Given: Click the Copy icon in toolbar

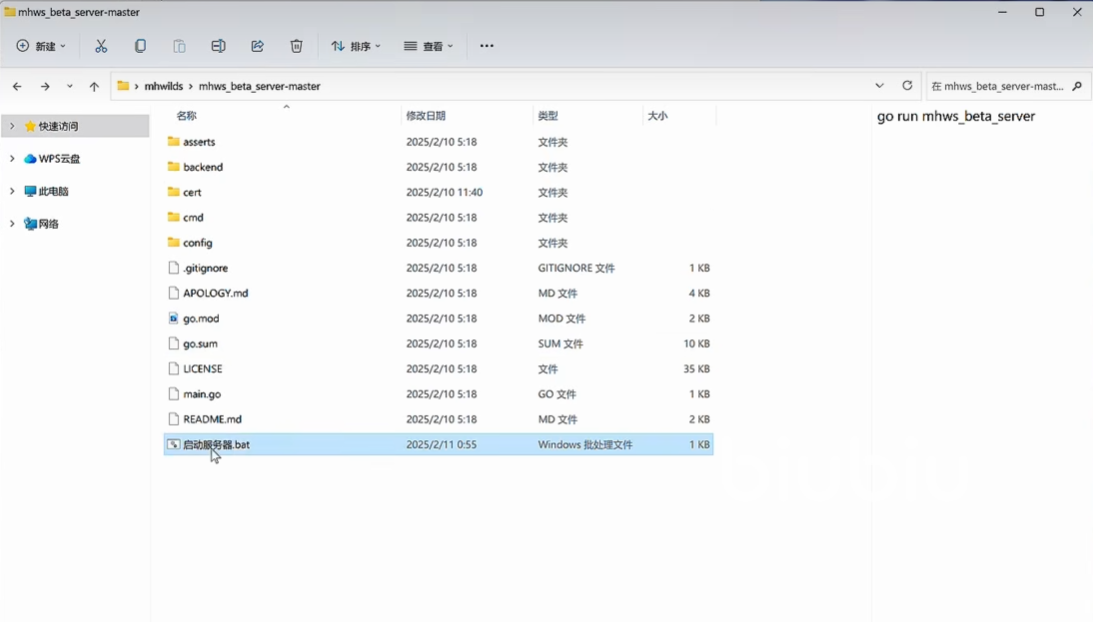Looking at the screenshot, I should tap(140, 46).
